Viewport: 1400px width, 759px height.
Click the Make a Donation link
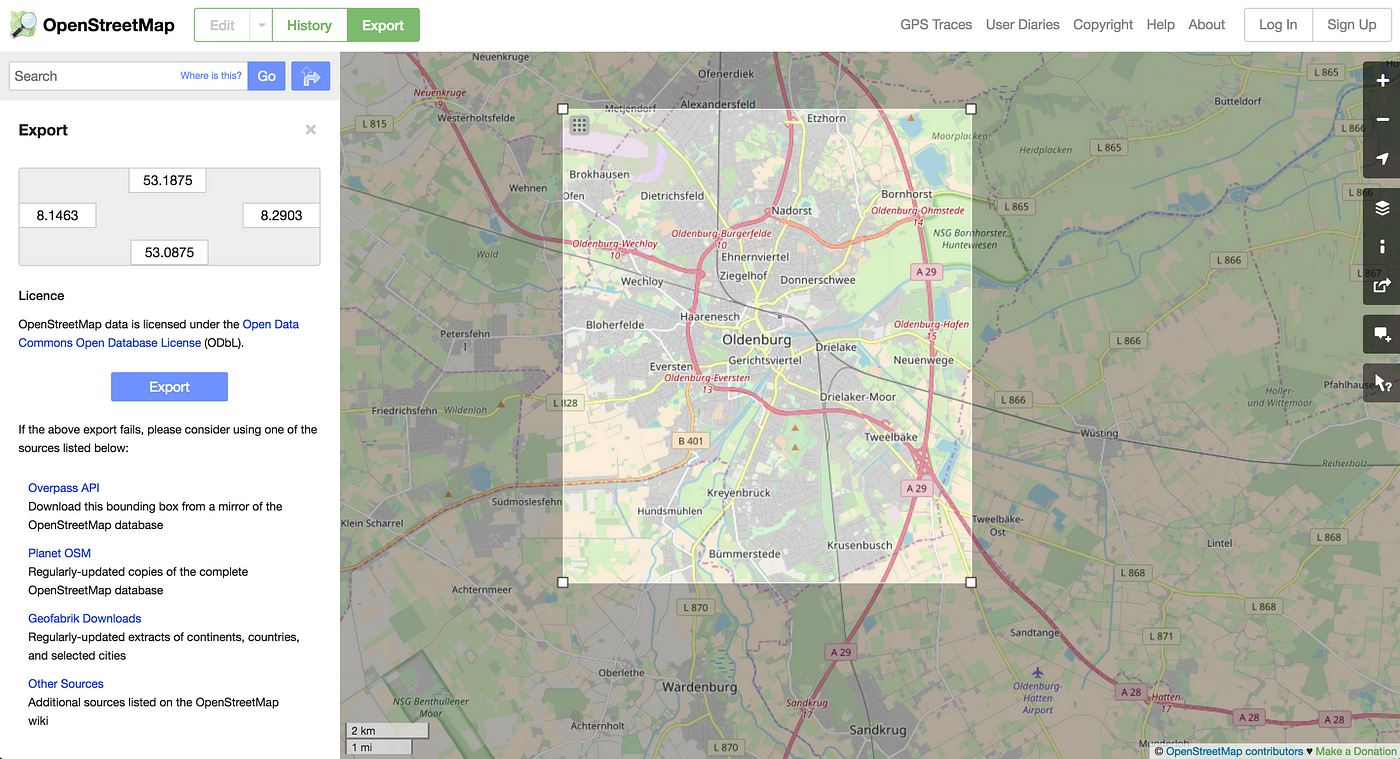(1356, 751)
